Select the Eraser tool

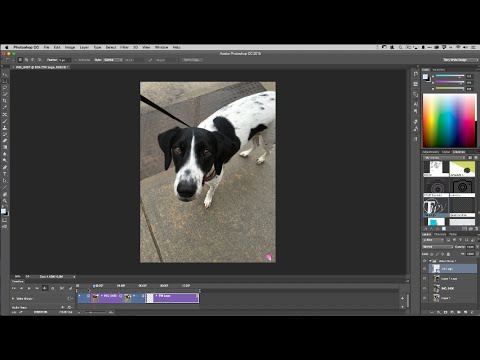(5, 141)
